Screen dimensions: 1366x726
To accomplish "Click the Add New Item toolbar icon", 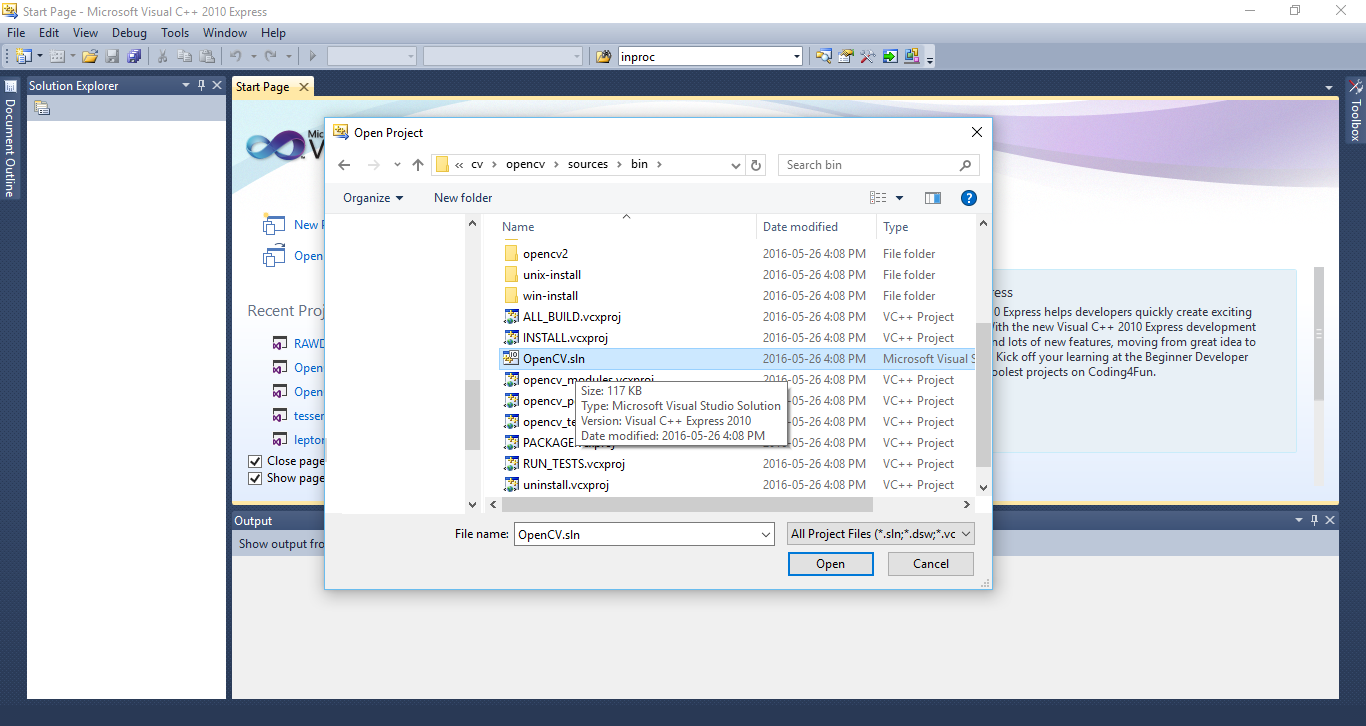I will coord(57,57).
